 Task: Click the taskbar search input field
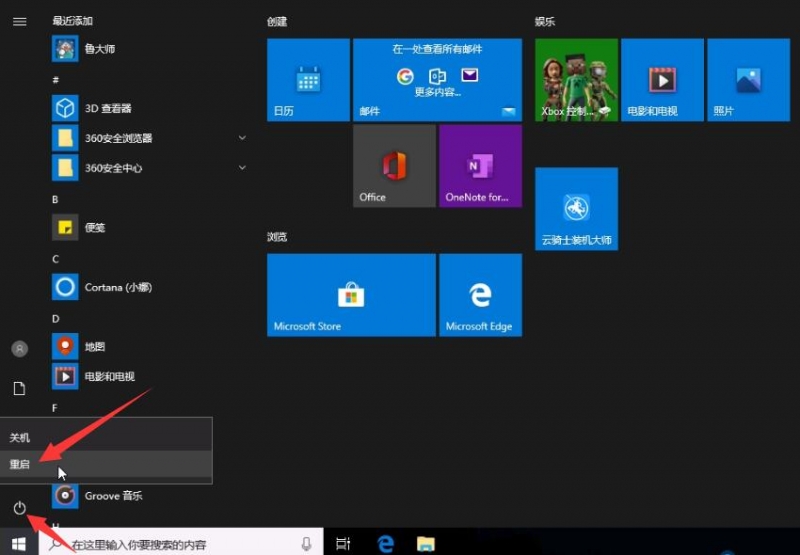coord(181,544)
